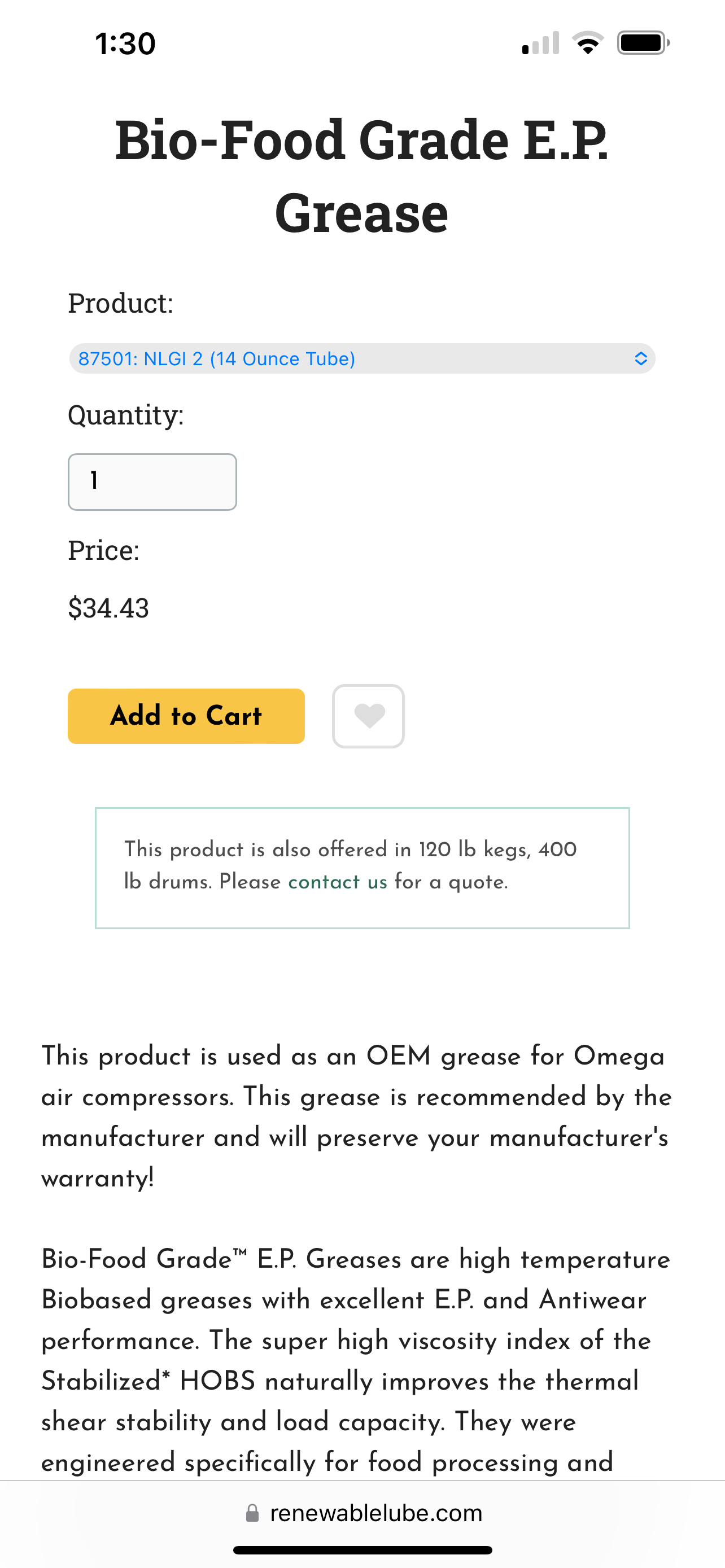Image resolution: width=725 pixels, height=1568 pixels.
Task: Tap the cellular signal bars icon
Action: (540, 43)
